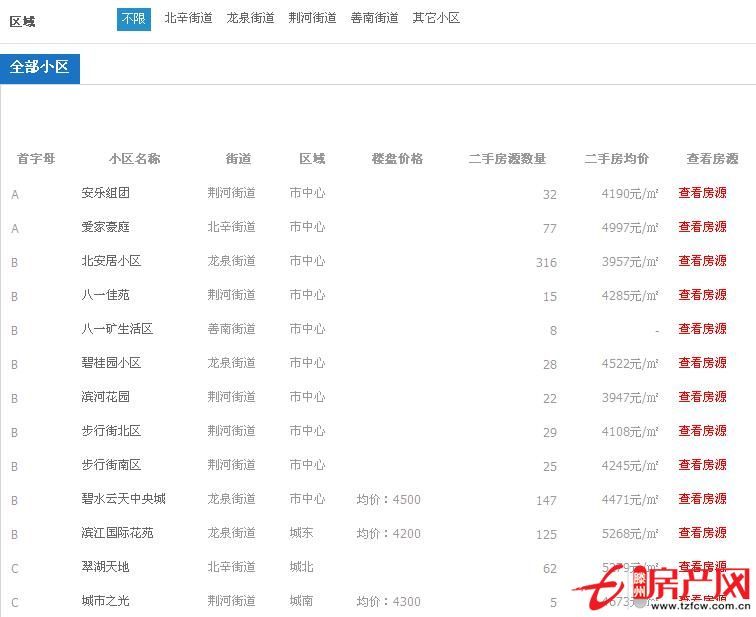
Task: Click 查看房源 for 安乐组团
Action: point(702,193)
